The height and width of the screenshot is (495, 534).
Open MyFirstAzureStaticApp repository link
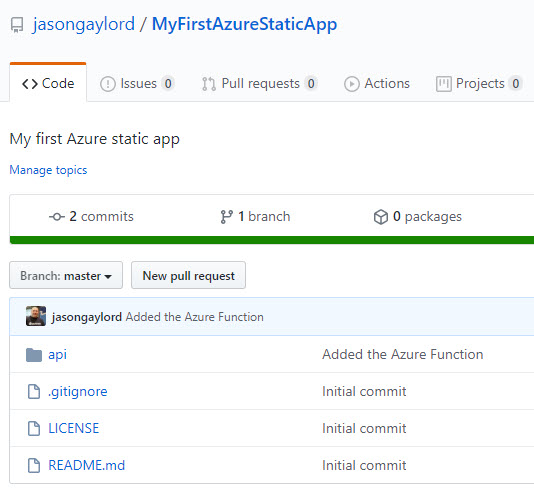[244, 25]
